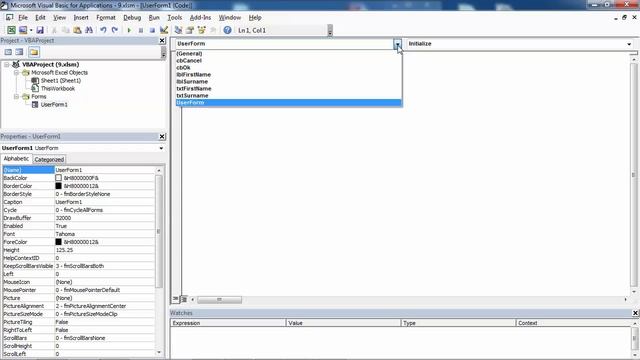Screen dimensions: 640x360
Task: Click the View Code icon in Project pane
Action: (x=8, y=52)
